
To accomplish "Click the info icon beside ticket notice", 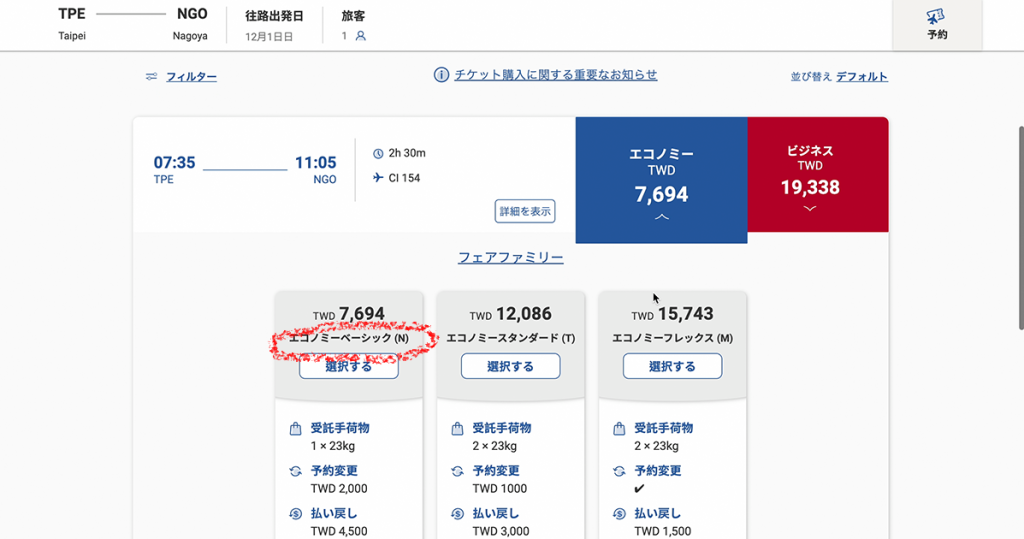I will pos(441,75).
